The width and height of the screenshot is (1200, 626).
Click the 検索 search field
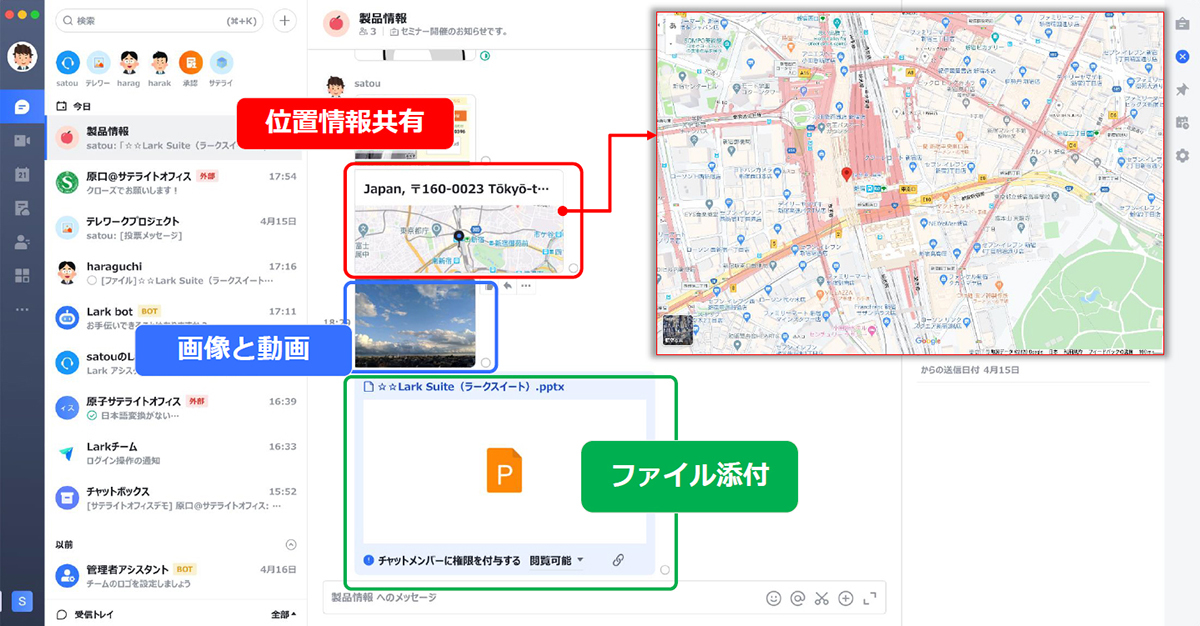(160, 20)
